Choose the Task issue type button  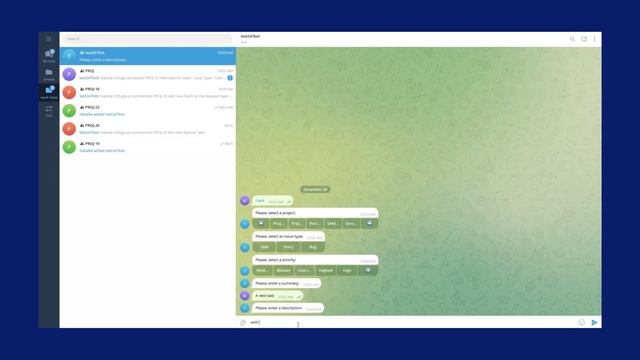click(264, 247)
